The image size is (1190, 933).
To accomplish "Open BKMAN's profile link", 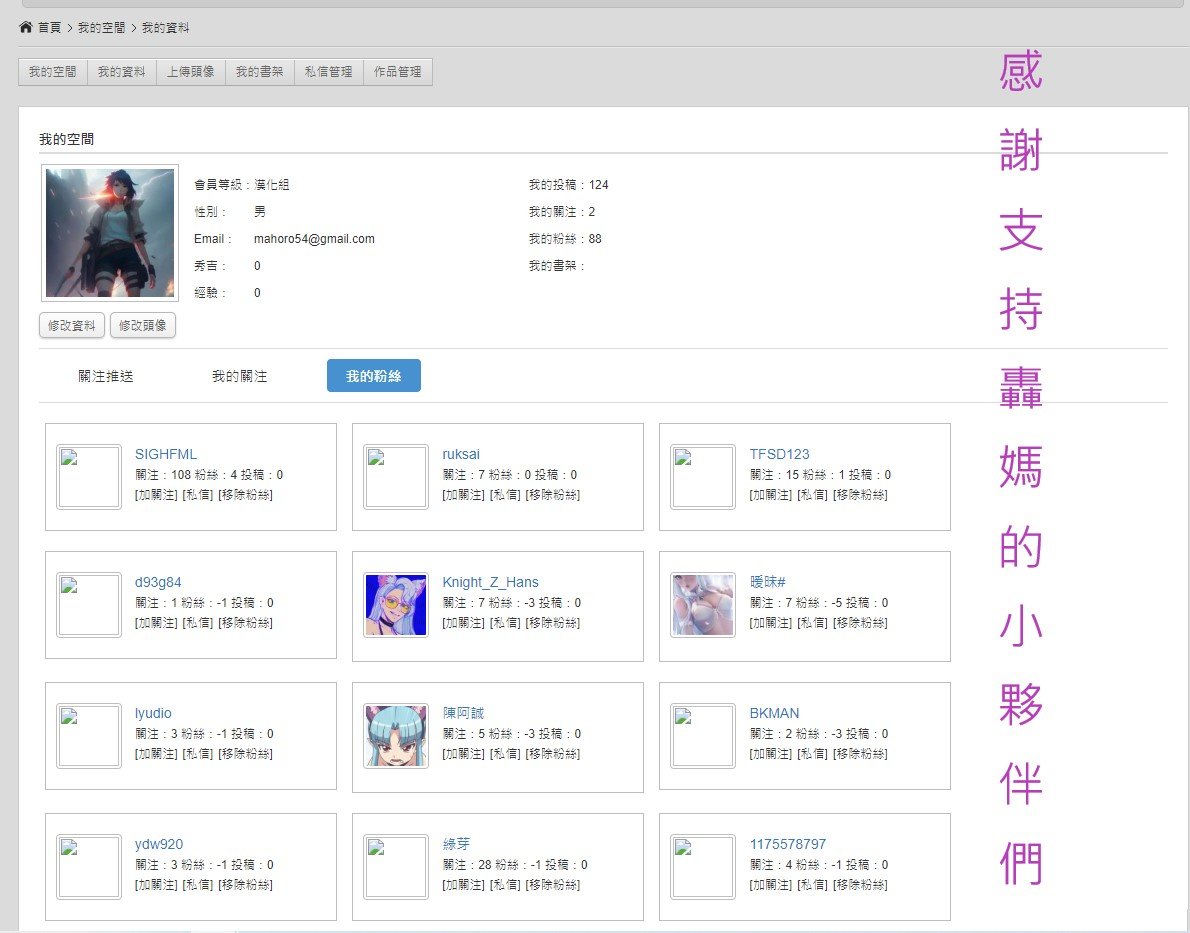I will click(774, 713).
